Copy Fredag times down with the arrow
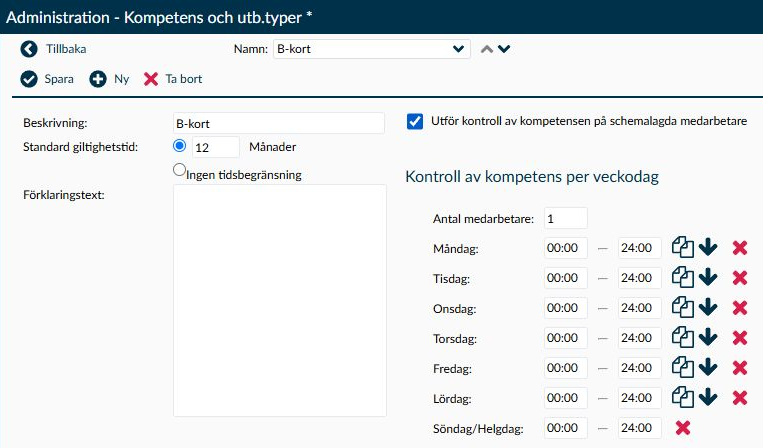Screen dimensions: 763x448 (708, 368)
